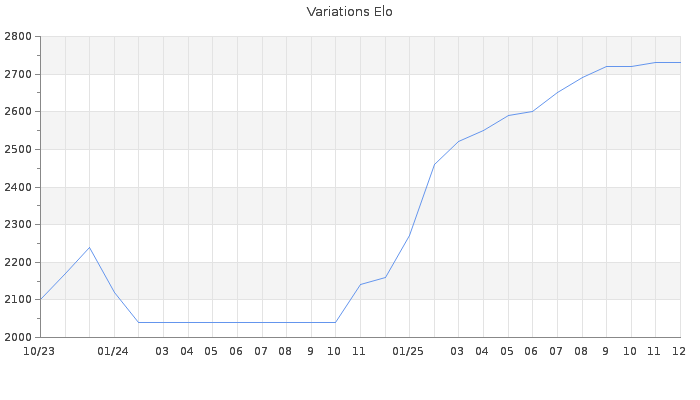Click the early line peak near 2240
Image resolution: width=700 pixels, height=400 pixels.
(x=89, y=247)
